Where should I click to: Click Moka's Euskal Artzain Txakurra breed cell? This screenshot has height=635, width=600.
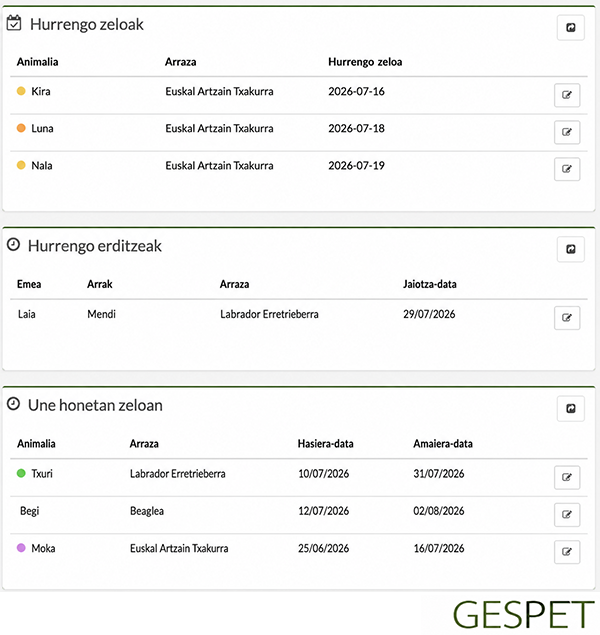[179, 548]
